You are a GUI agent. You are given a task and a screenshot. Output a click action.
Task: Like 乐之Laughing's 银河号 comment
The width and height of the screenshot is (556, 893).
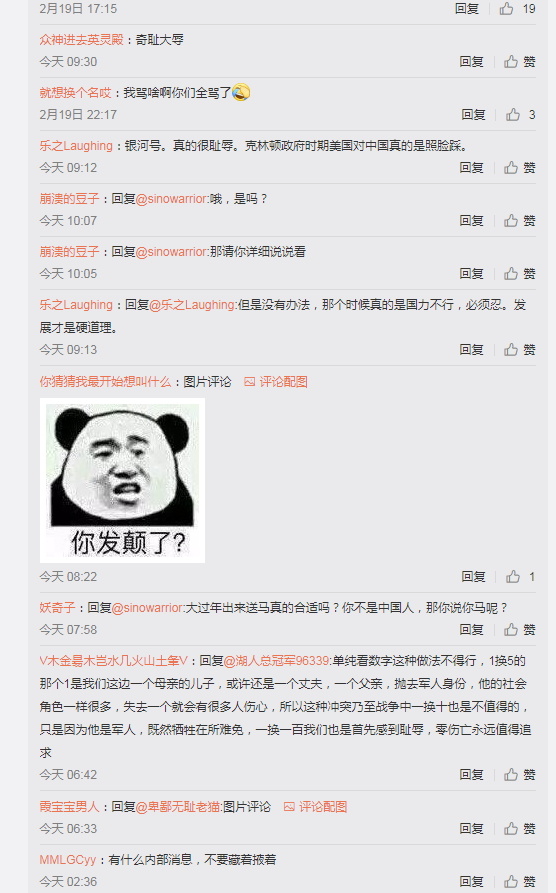520,167
